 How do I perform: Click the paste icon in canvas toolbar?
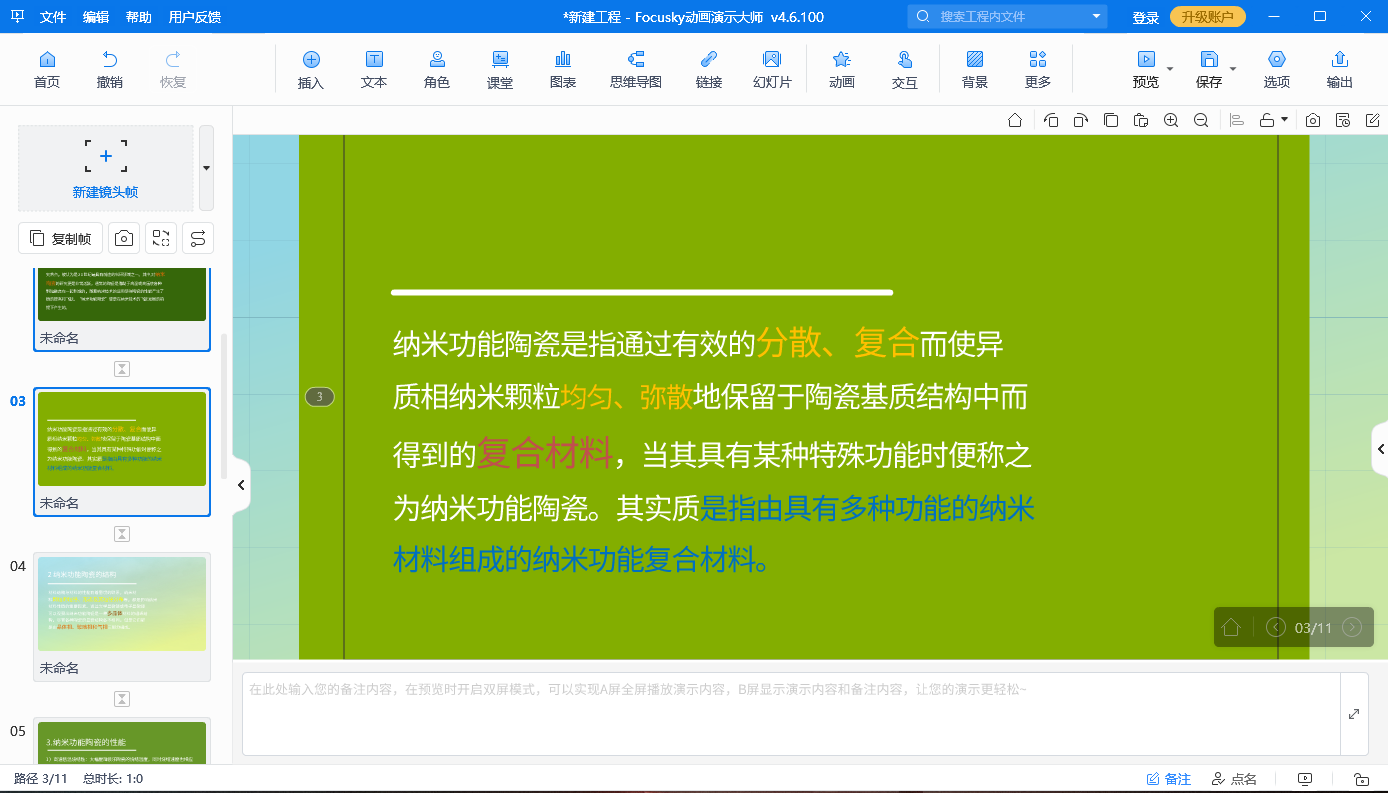(x=1141, y=120)
